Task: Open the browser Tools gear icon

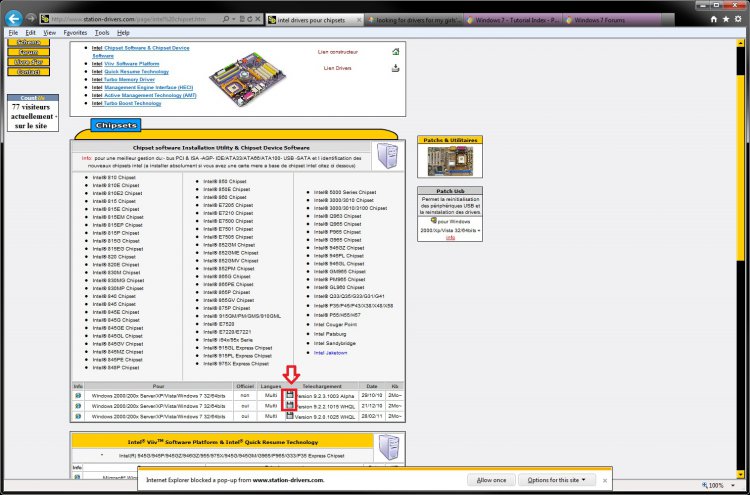Action: tap(739, 19)
